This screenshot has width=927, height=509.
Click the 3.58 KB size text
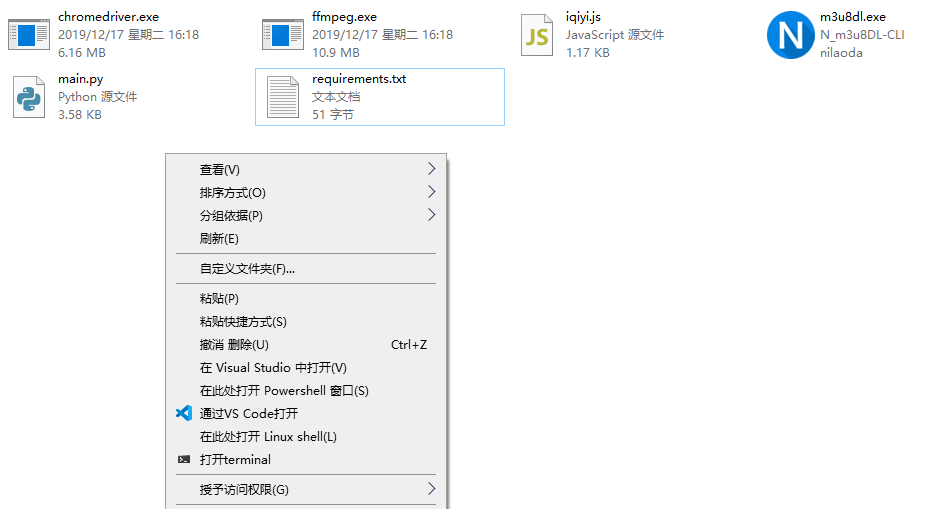80,115
